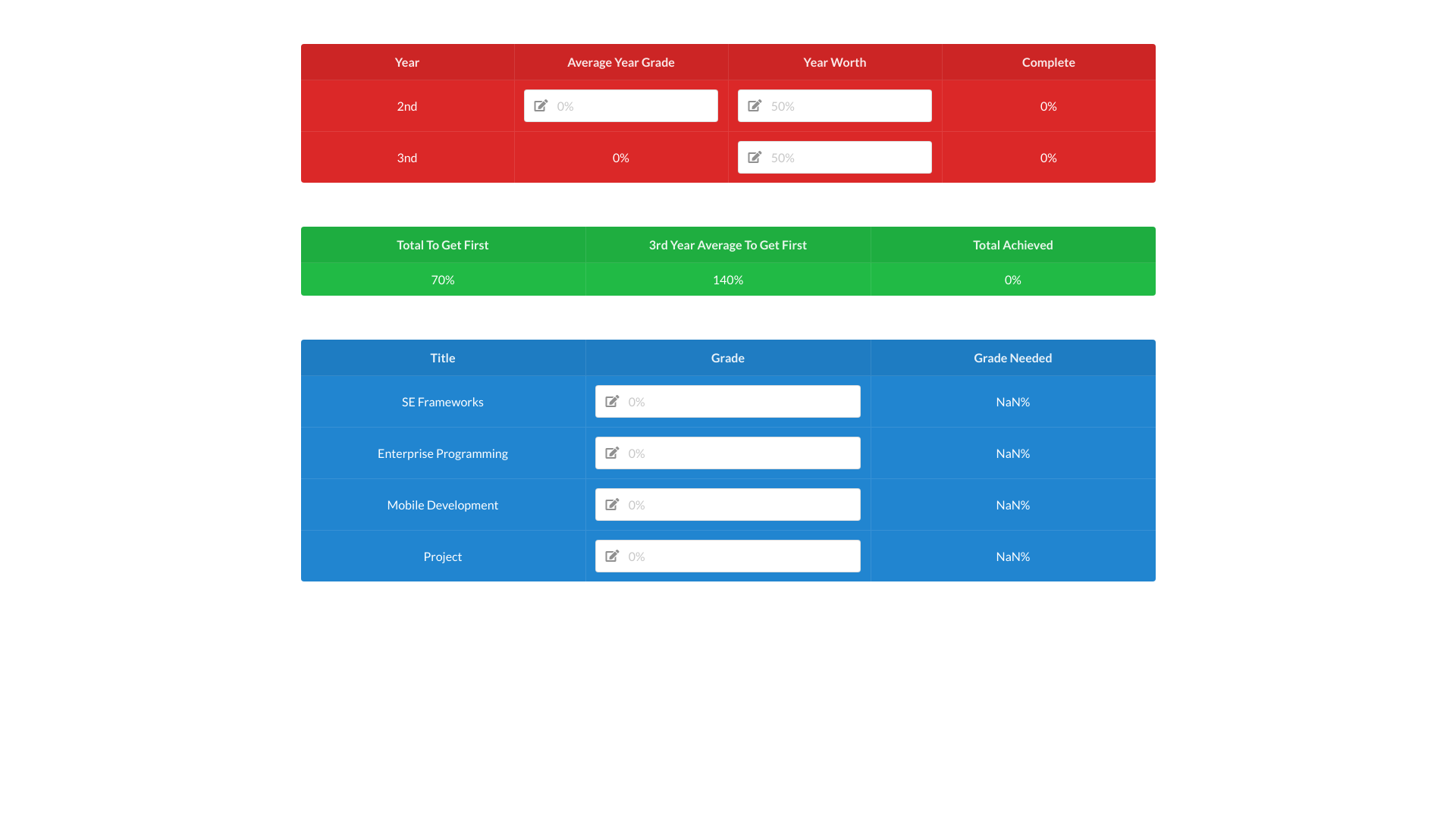This screenshot has height=840, width=1456.
Task: Click the edit icon beside SE Frameworks grade input
Action: pyautogui.click(x=613, y=401)
